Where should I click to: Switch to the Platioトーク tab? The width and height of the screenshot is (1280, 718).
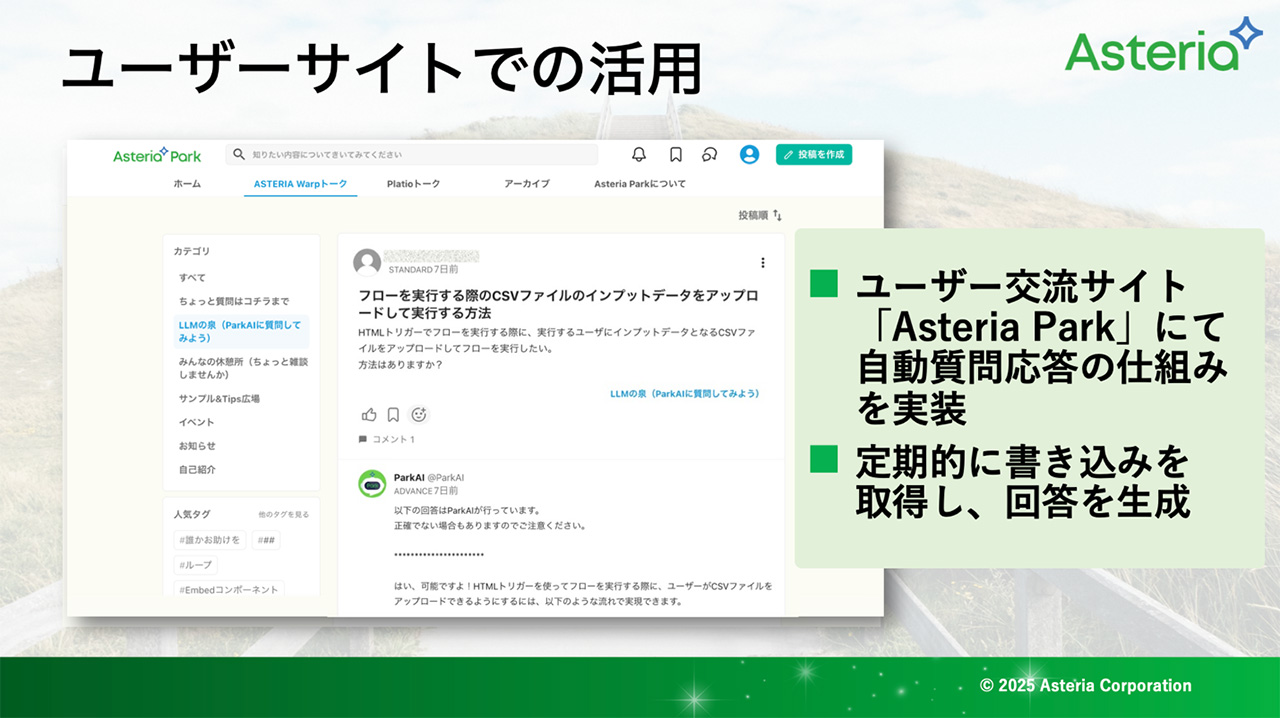(x=413, y=184)
